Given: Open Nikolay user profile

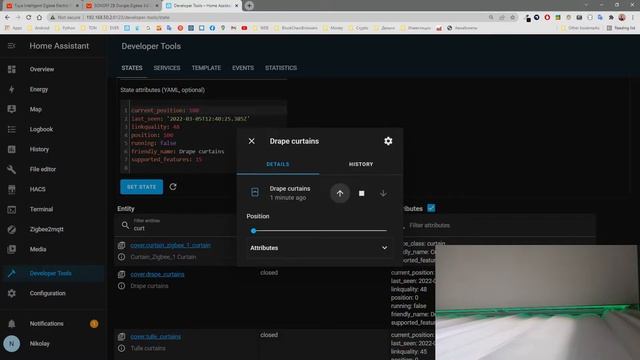Looking at the screenshot, I should [40, 344].
